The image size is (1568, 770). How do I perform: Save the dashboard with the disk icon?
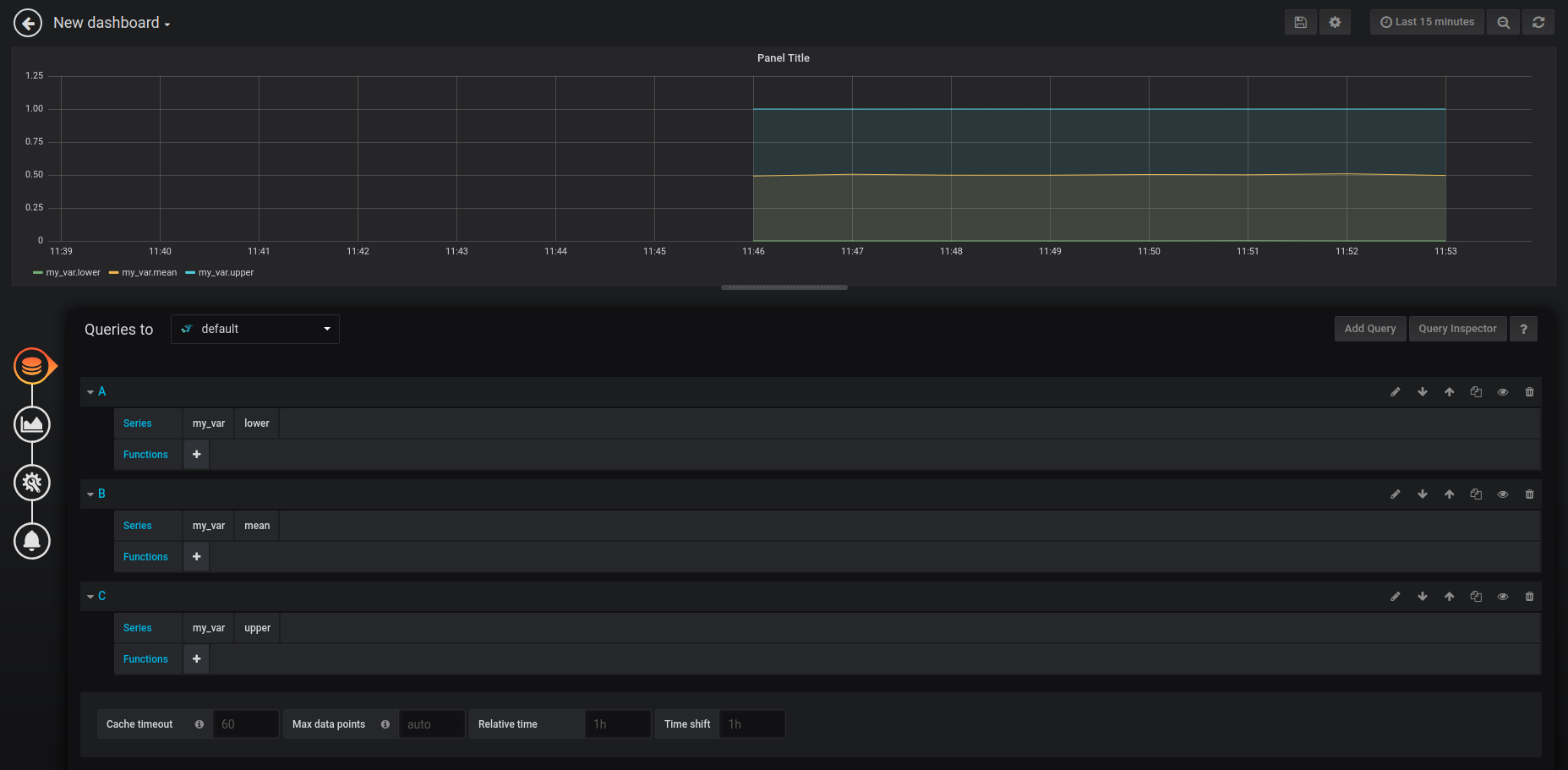pyautogui.click(x=1300, y=22)
